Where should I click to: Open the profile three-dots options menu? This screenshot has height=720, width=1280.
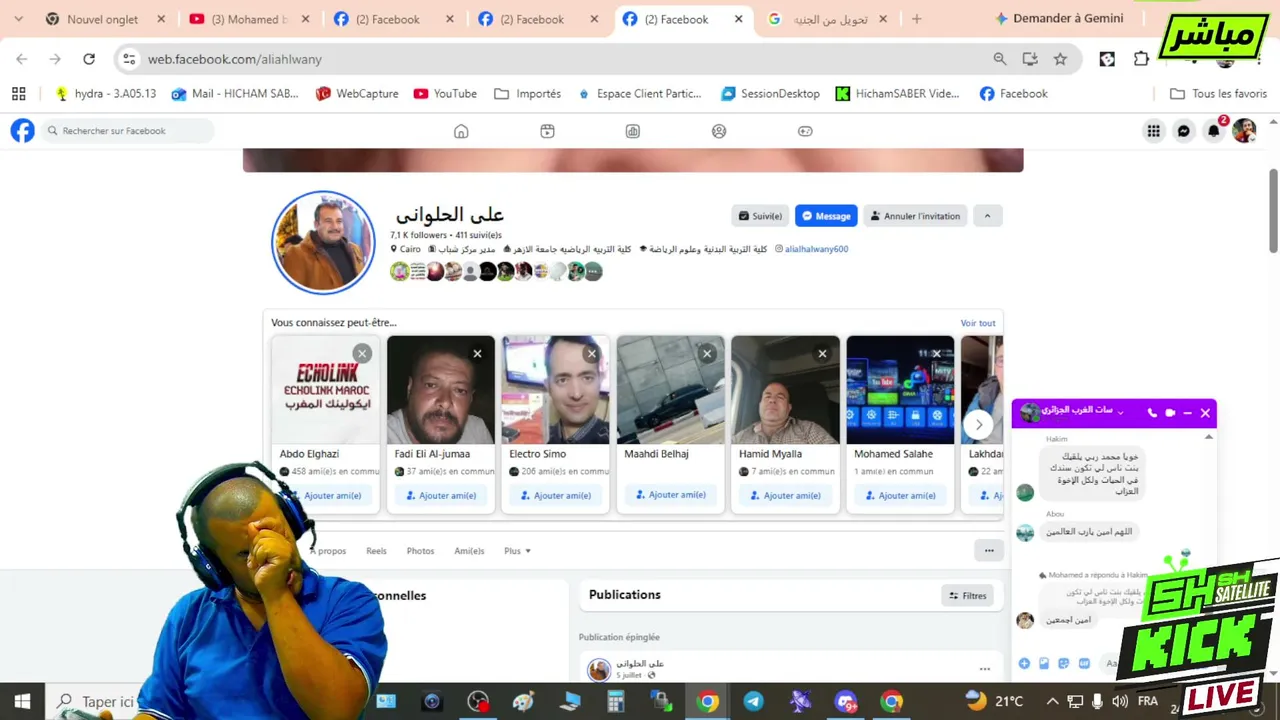pyautogui.click(x=989, y=550)
